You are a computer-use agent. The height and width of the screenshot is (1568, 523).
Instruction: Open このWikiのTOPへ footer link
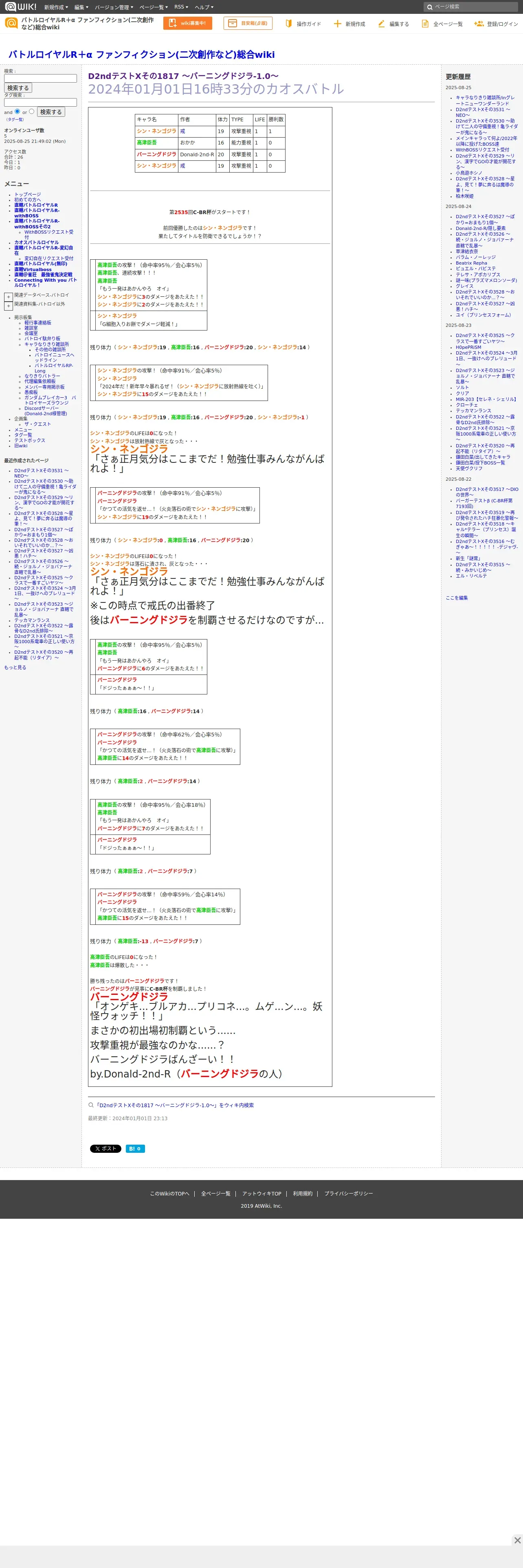170,1194
